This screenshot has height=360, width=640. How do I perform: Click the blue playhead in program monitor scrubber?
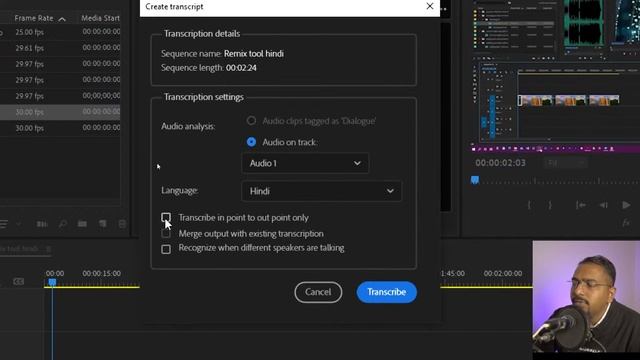point(475,180)
